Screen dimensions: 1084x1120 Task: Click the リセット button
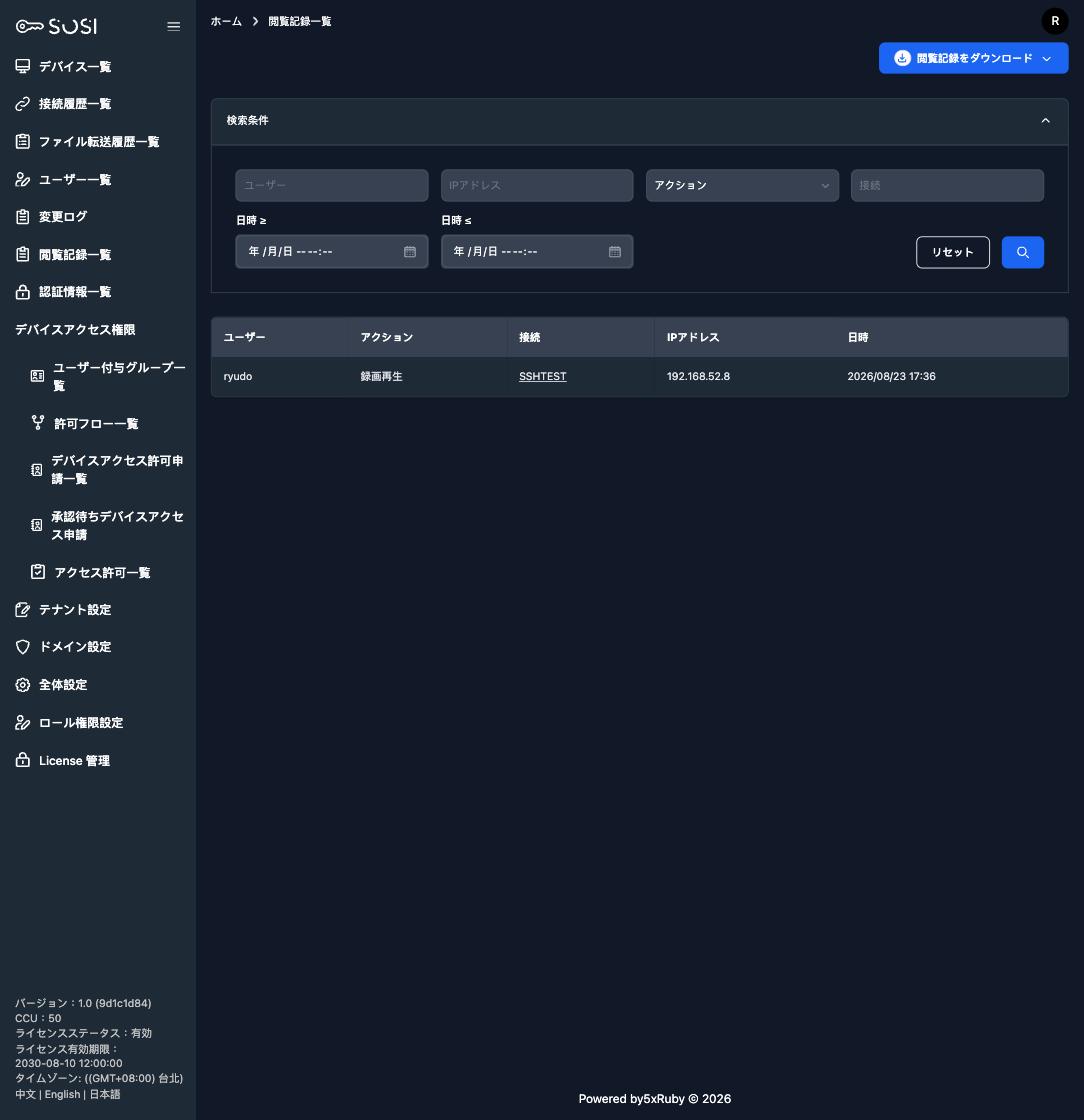click(x=953, y=252)
